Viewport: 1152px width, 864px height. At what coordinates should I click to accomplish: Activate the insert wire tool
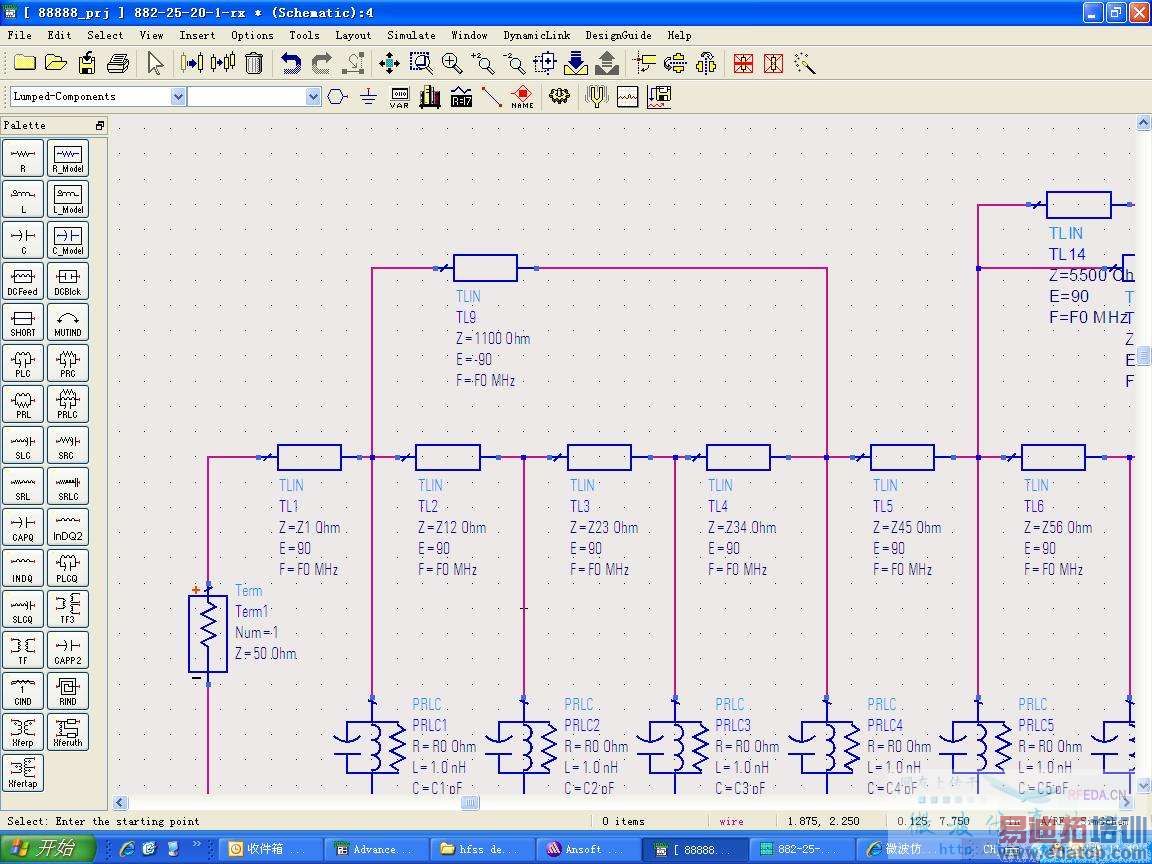coord(491,97)
